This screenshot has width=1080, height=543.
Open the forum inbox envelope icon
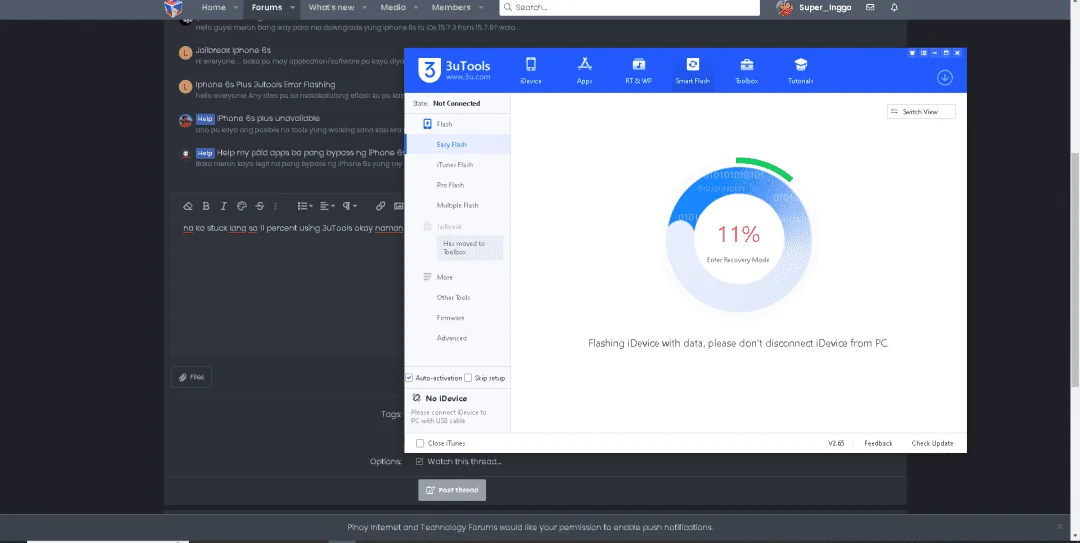870,8
